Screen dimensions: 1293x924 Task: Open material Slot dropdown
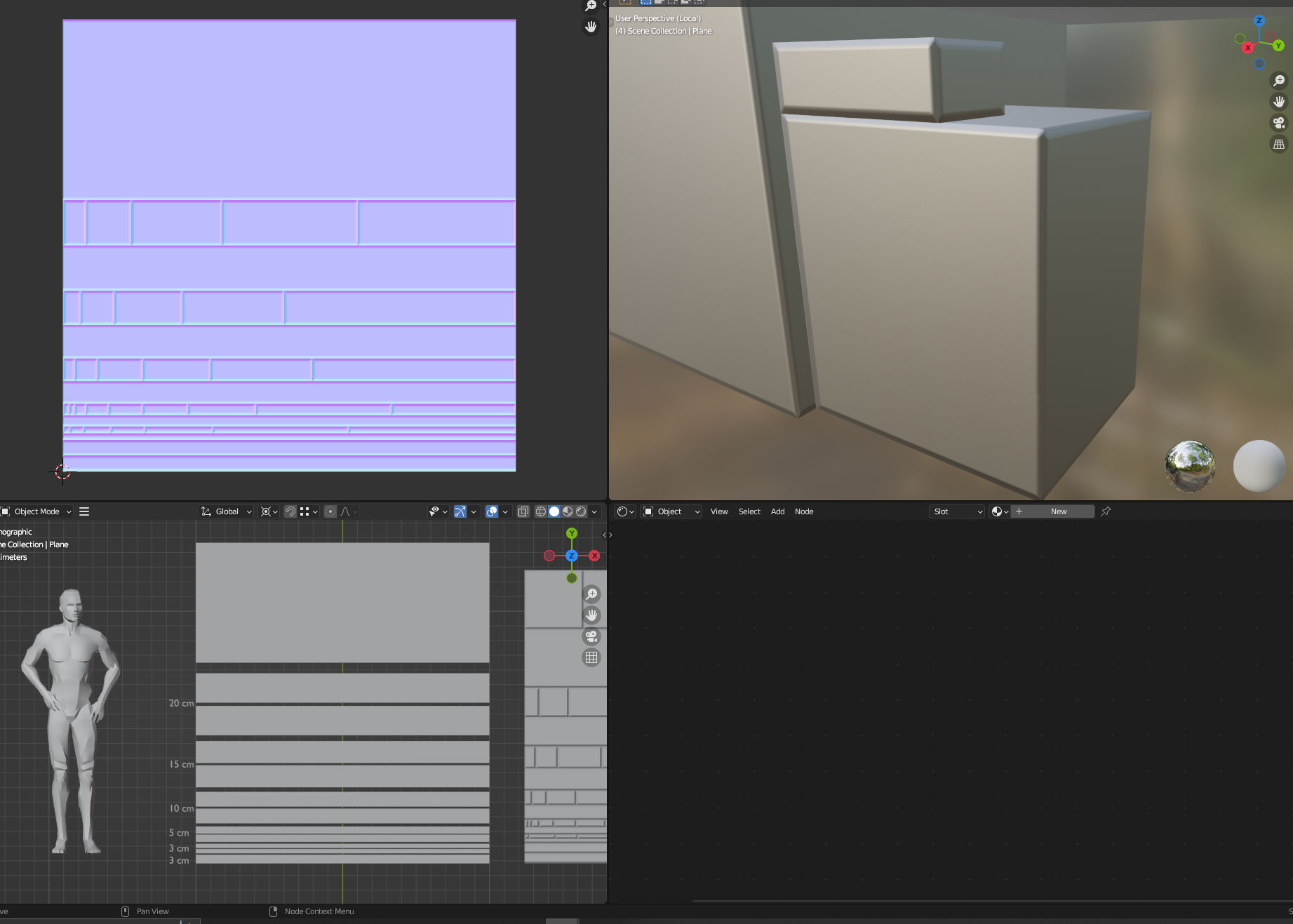point(957,511)
